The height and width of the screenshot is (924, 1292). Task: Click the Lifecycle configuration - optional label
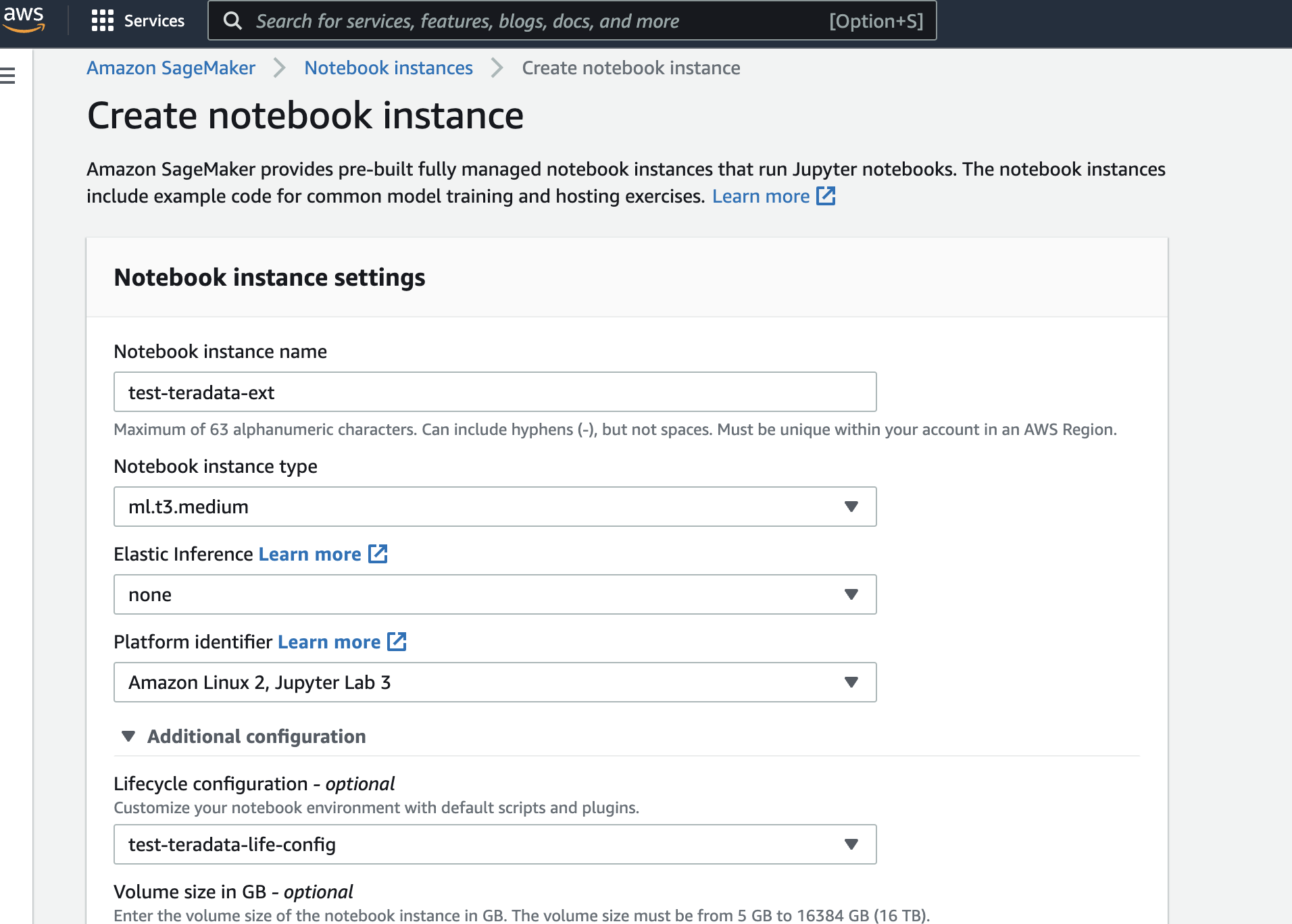tap(254, 784)
